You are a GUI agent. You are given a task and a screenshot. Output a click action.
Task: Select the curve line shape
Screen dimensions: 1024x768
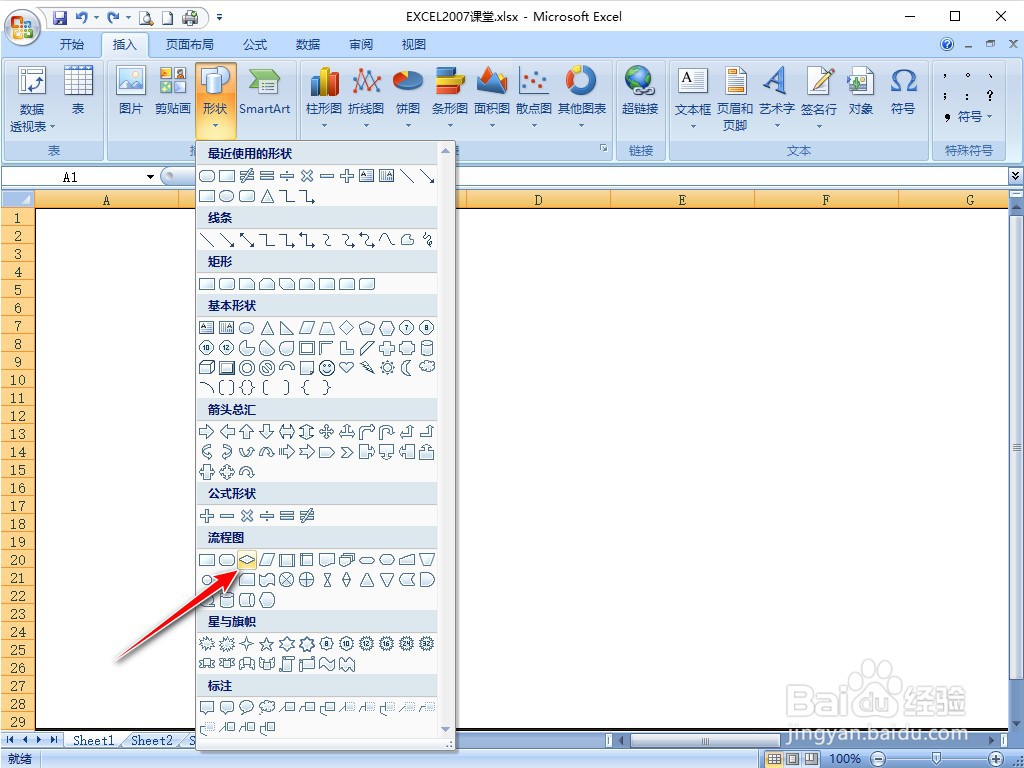click(387, 240)
